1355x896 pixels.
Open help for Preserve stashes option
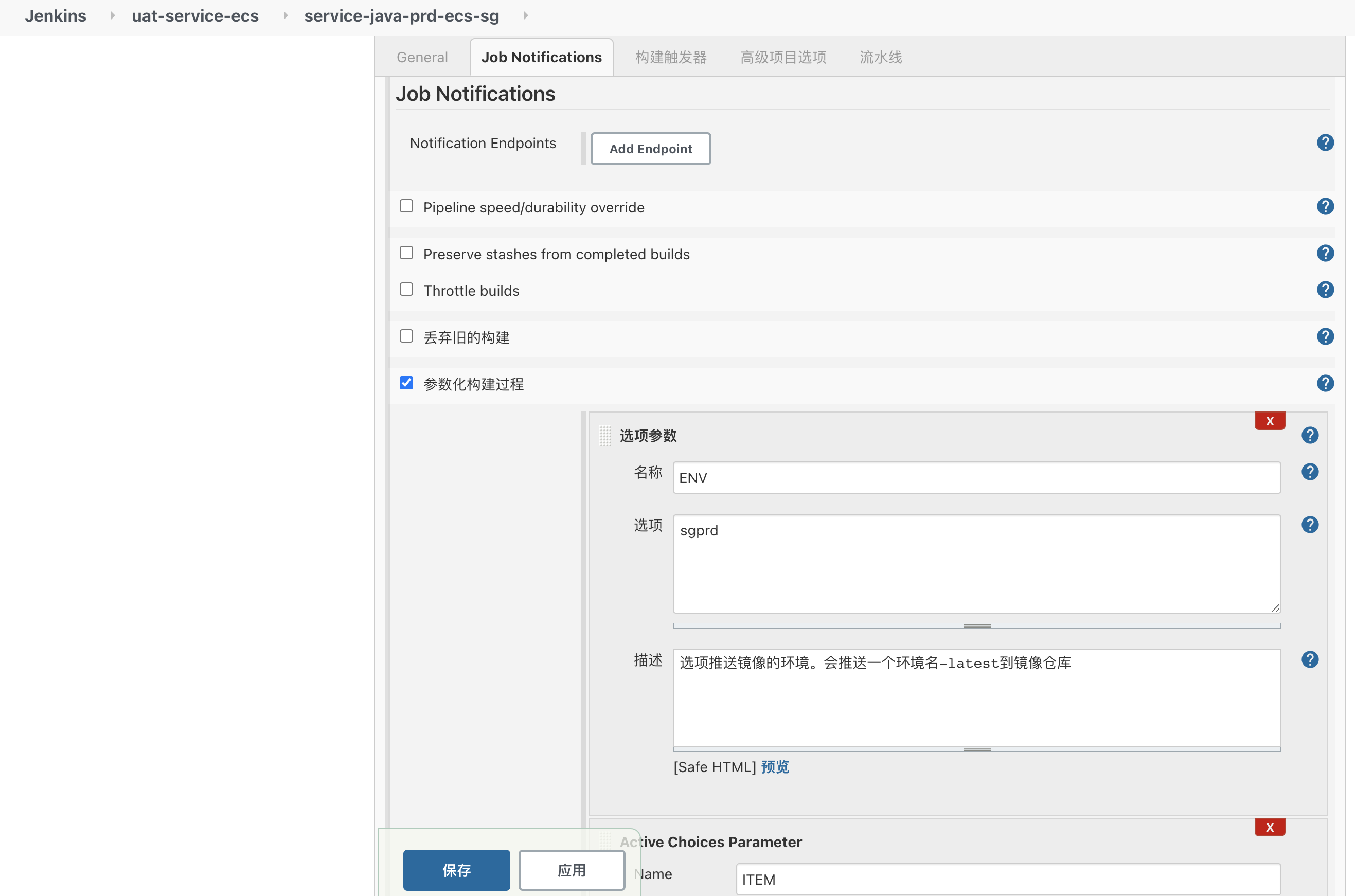pos(1325,253)
